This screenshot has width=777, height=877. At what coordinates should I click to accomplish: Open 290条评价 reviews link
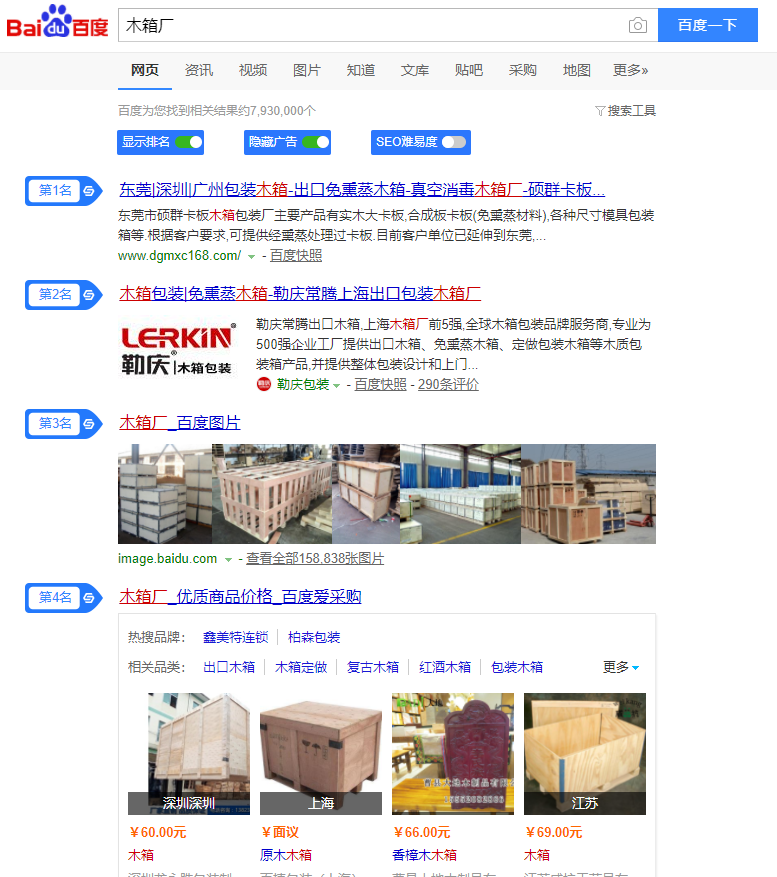(x=448, y=384)
